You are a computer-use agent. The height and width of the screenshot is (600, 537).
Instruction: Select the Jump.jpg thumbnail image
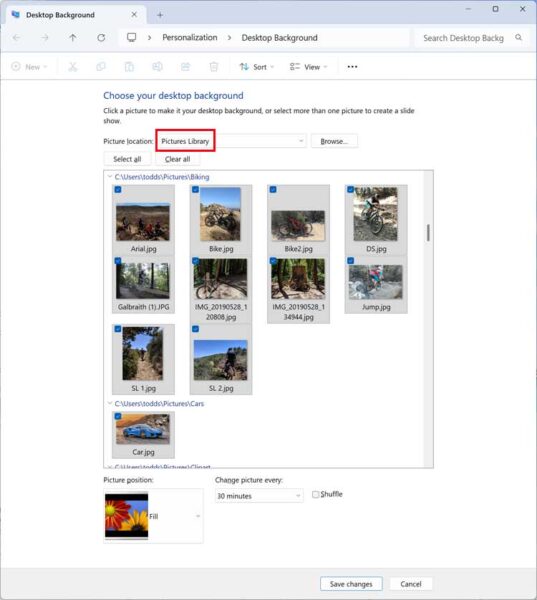click(x=375, y=282)
